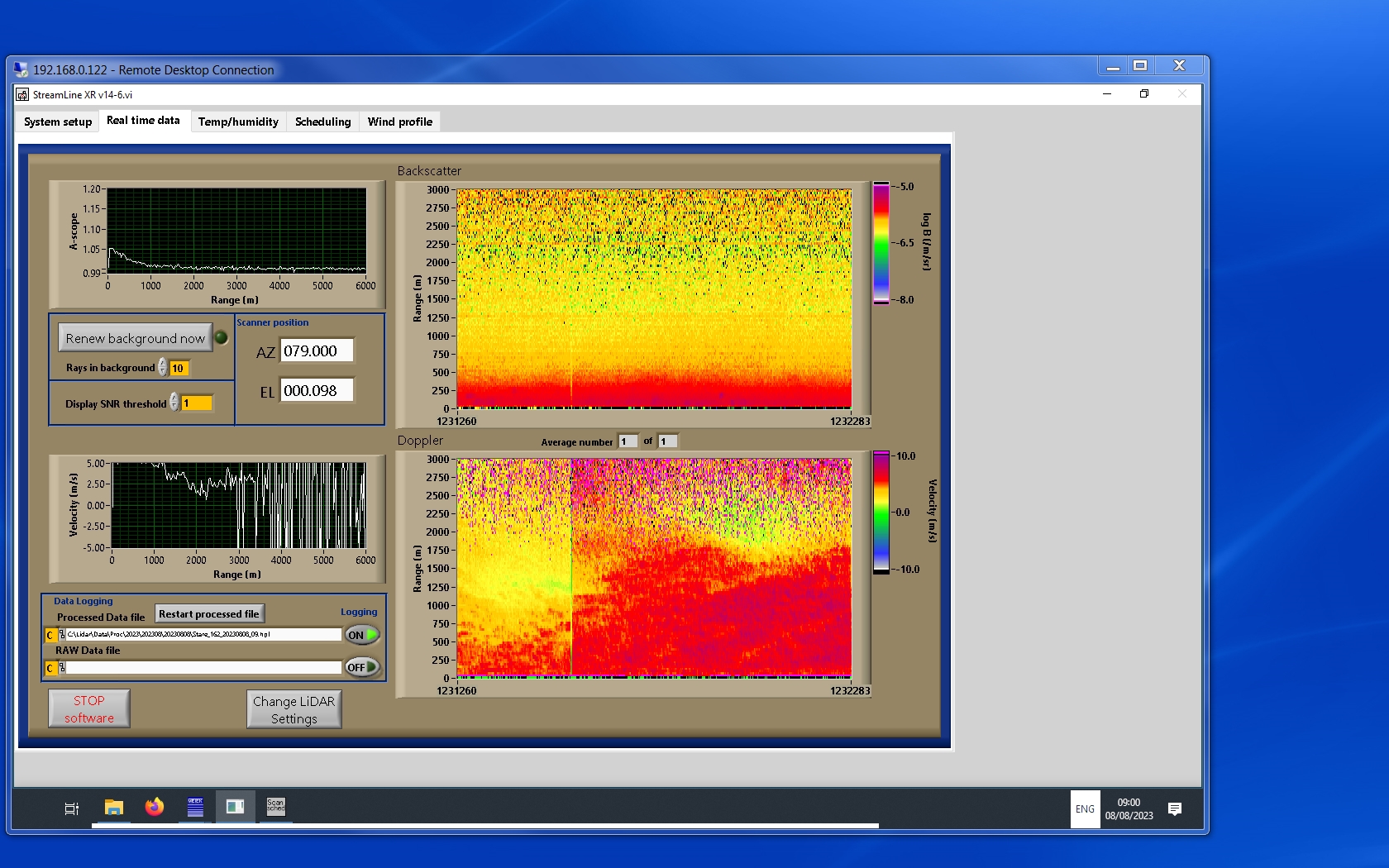This screenshot has height=868, width=1389.
Task: Click the Change LiDAR Settings button
Action: (294, 709)
